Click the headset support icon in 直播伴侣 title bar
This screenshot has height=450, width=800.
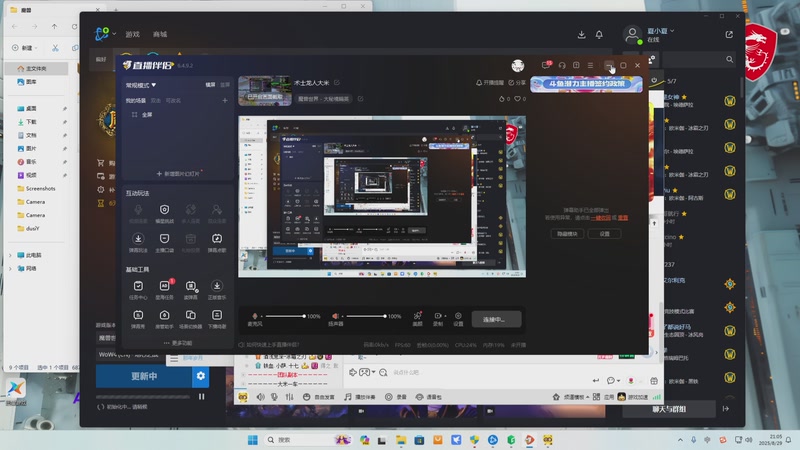562,65
